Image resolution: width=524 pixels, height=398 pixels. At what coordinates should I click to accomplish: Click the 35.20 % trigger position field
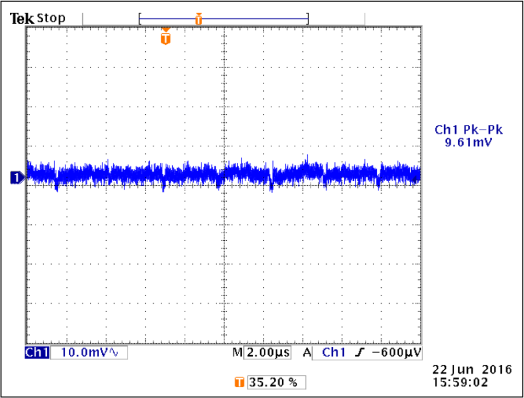[x=276, y=382]
